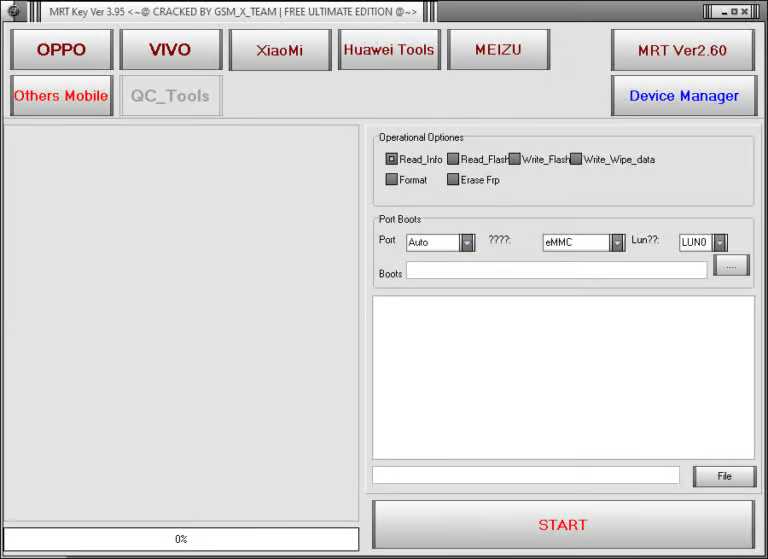Select the XiaoMi brand button
The width and height of the screenshot is (768, 559).
pyautogui.click(x=280, y=50)
